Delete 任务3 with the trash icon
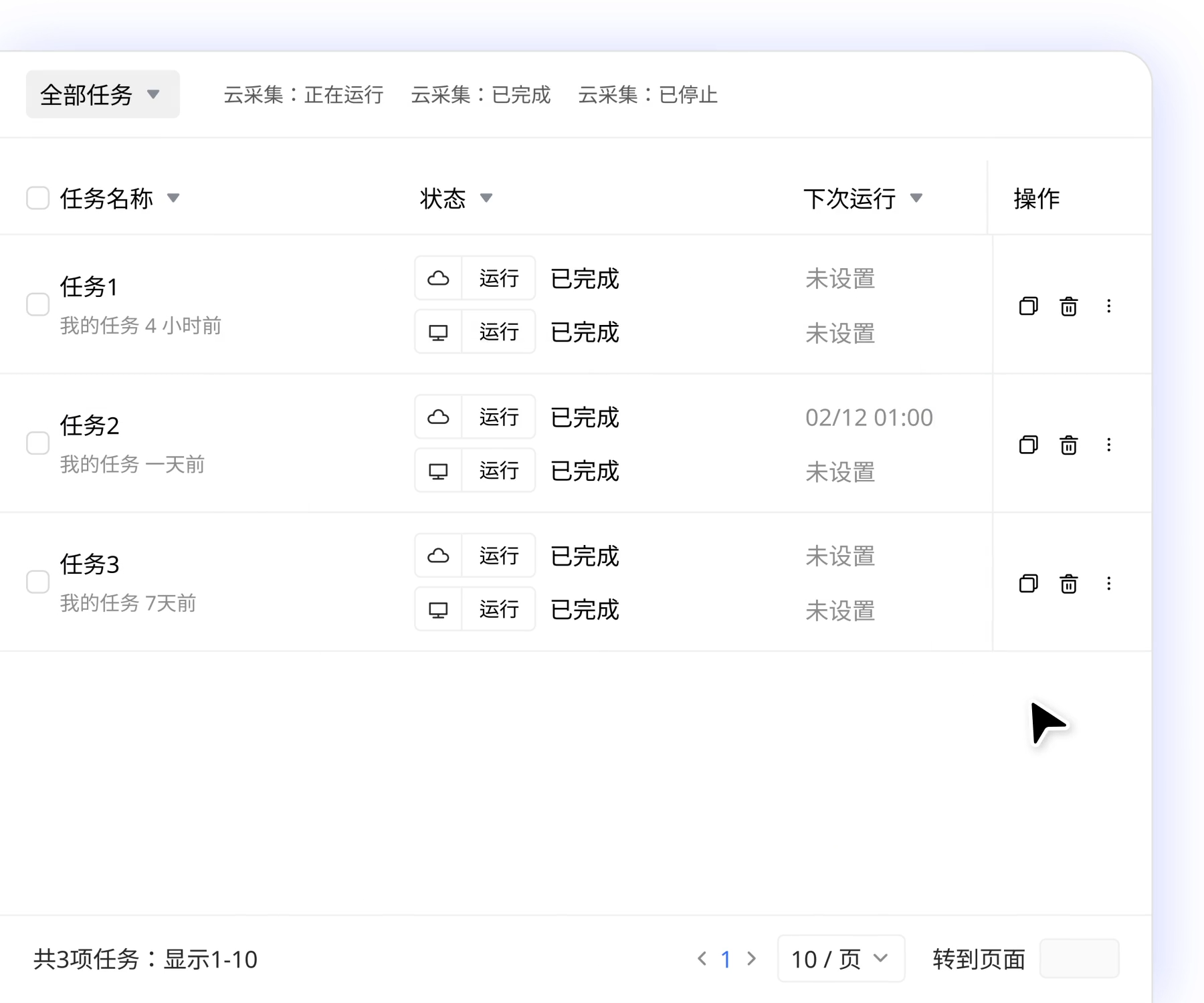 1068,583
